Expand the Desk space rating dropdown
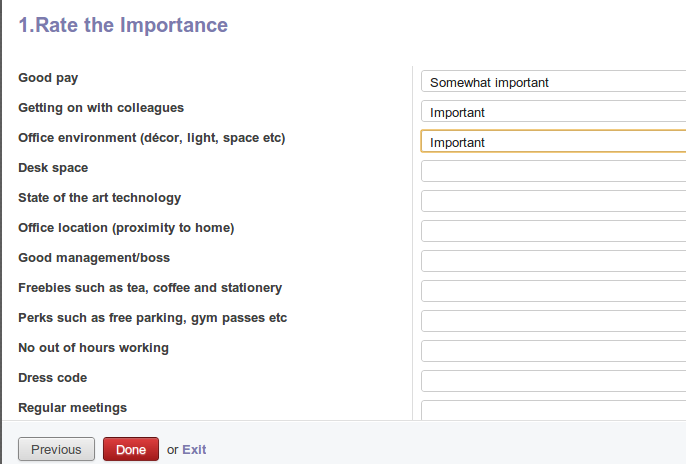 [553, 171]
